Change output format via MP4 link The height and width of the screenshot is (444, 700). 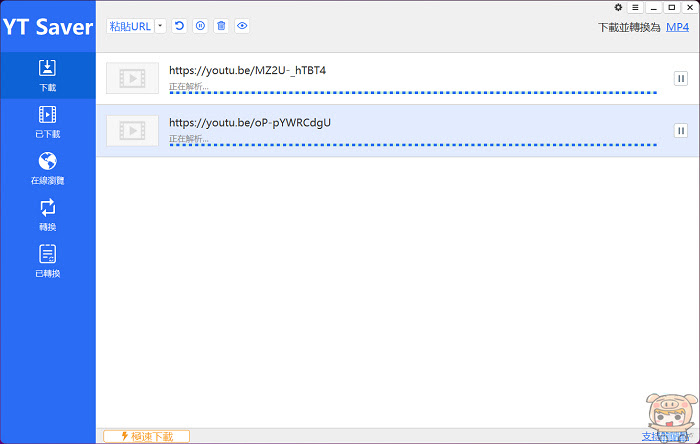pyautogui.click(x=677, y=27)
